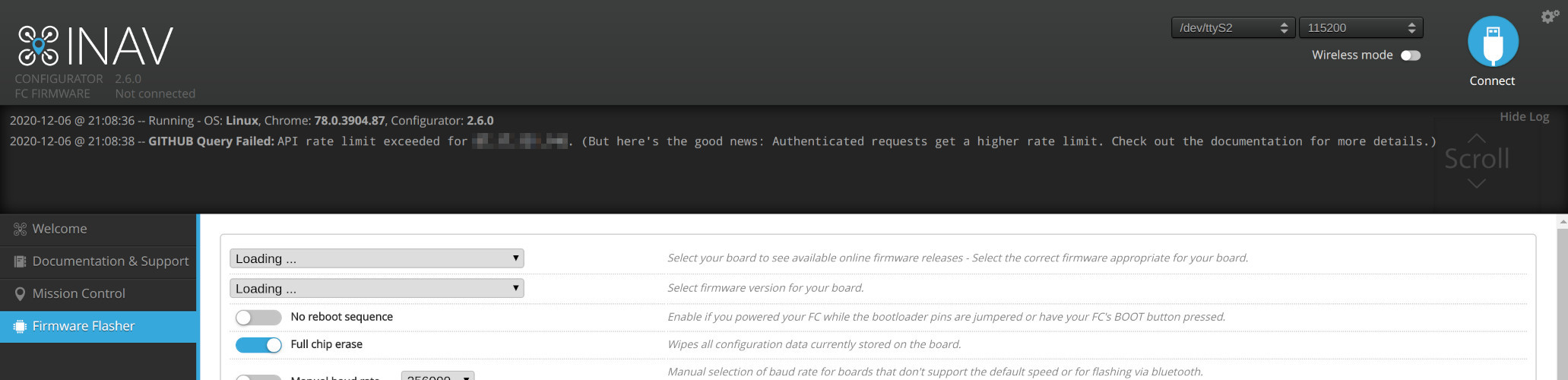Disable the Full chip erase toggle
The height and width of the screenshot is (380, 1568).
click(x=258, y=344)
